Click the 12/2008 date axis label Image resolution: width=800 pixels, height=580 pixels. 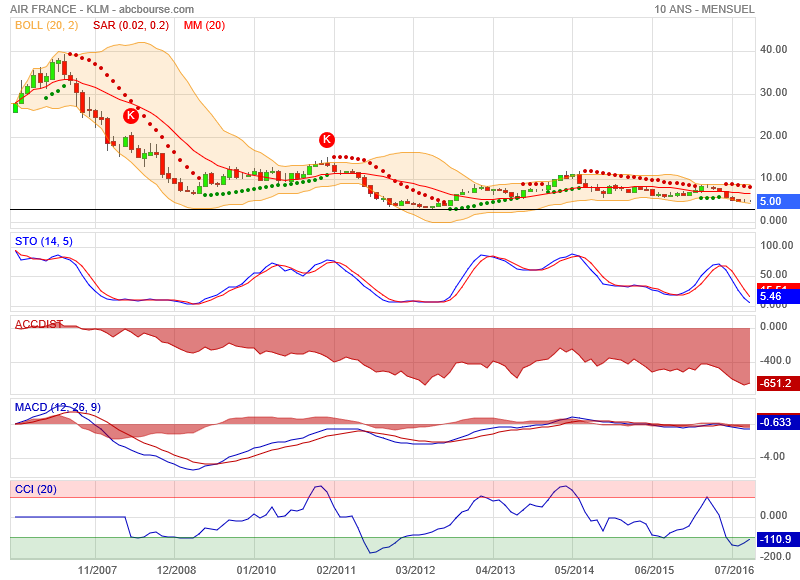(176, 570)
